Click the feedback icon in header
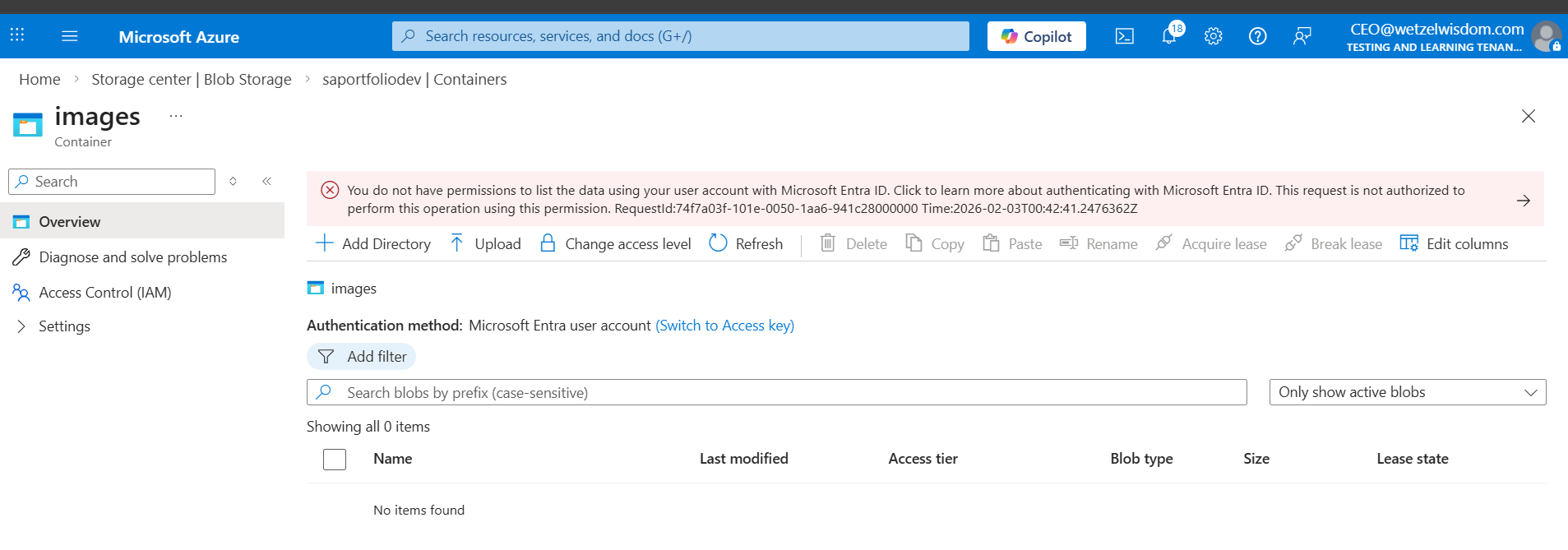Viewport: 1568px width, 550px height. [1302, 36]
